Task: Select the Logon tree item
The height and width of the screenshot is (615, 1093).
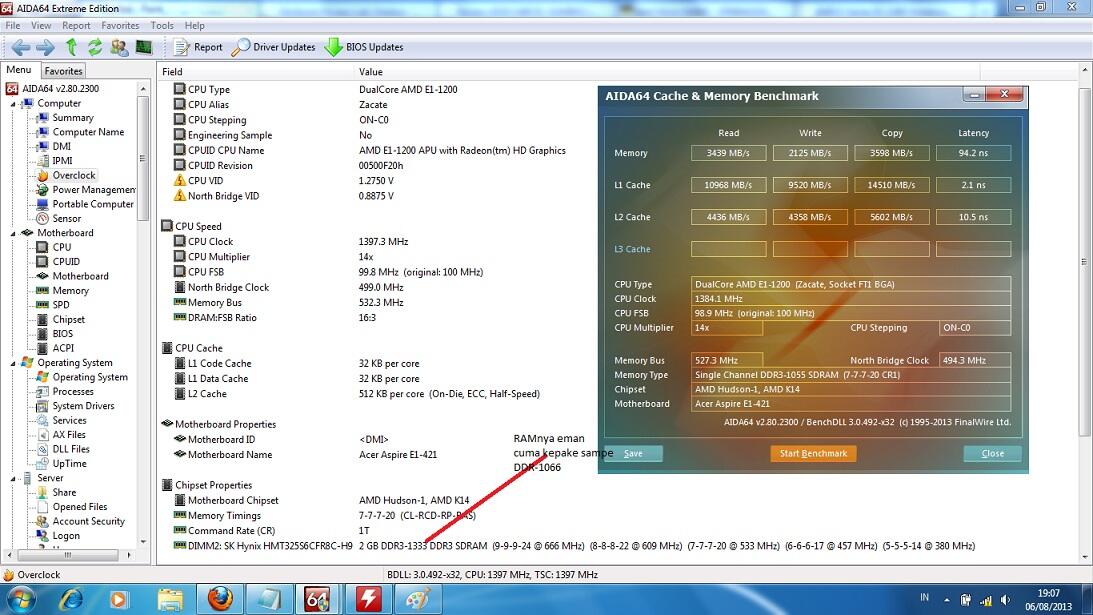Action: click(x=66, y=536)
